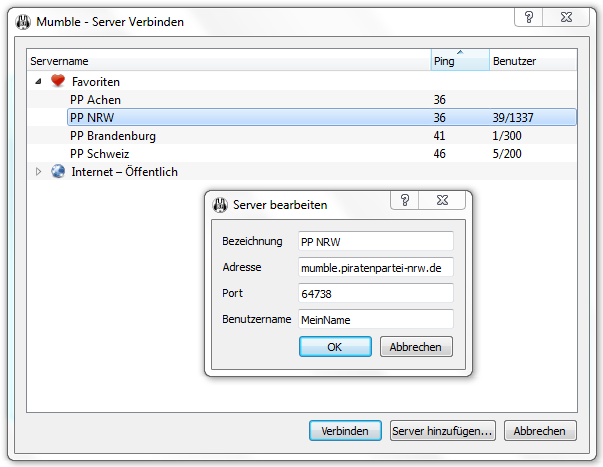603x467 pixels.
Task: Click the help button in main window title bar
Action: point(530,17)
